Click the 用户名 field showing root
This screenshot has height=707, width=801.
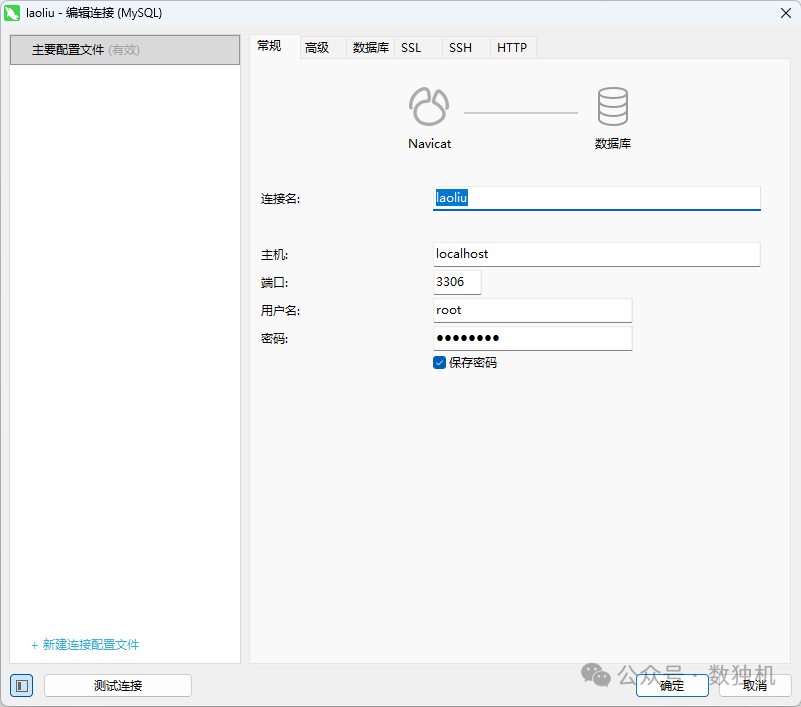533,311
